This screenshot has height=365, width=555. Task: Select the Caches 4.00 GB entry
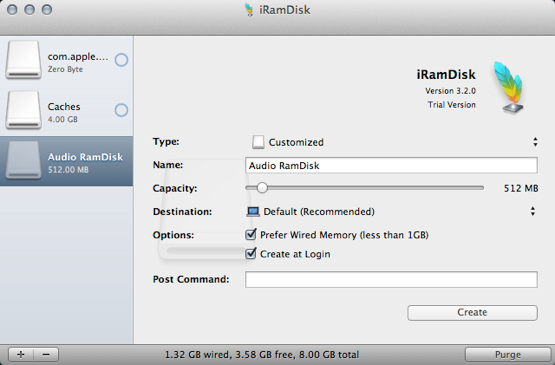pyautogui.click(x=67, y=111)
